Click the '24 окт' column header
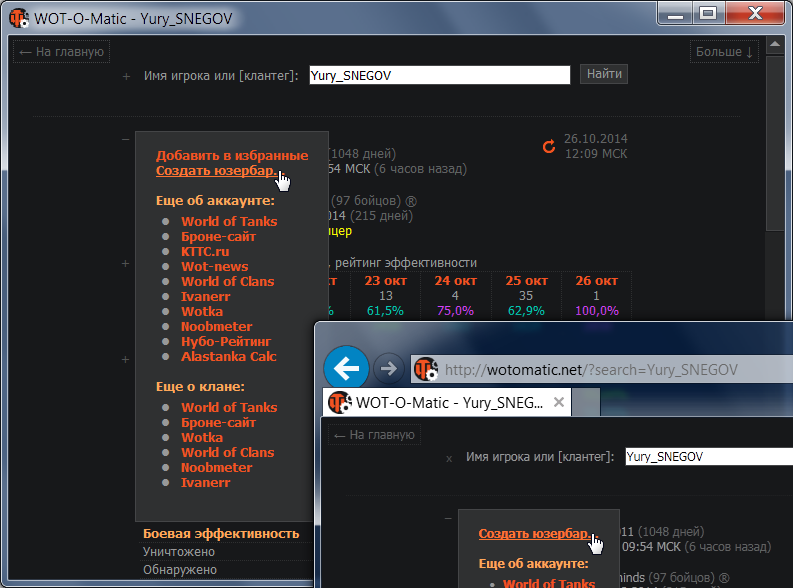Screen dimensions: 793x588 click(x=455, y=281)
